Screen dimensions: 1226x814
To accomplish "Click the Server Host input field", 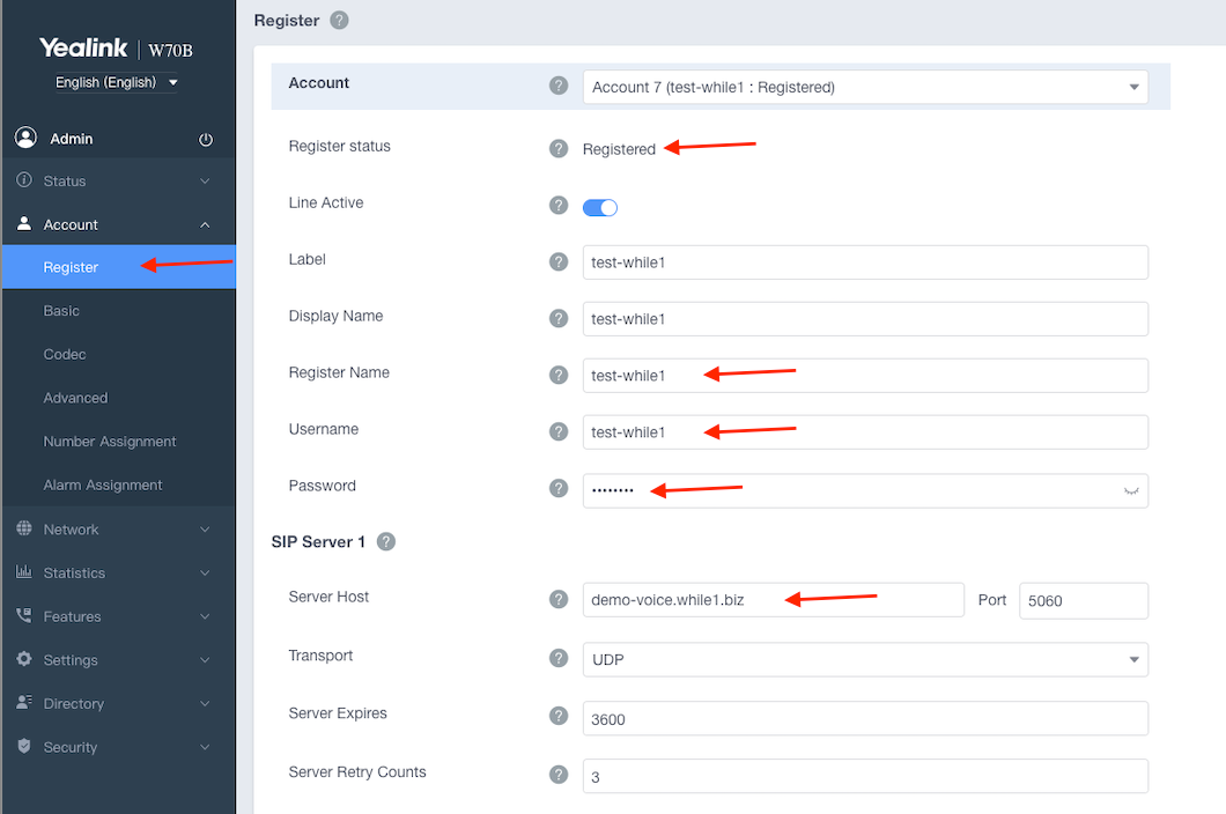I will pos(772,600).
